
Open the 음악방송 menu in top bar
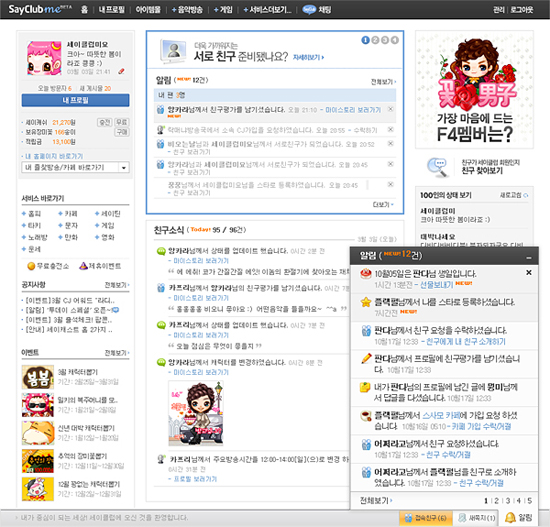click(187, 10)
